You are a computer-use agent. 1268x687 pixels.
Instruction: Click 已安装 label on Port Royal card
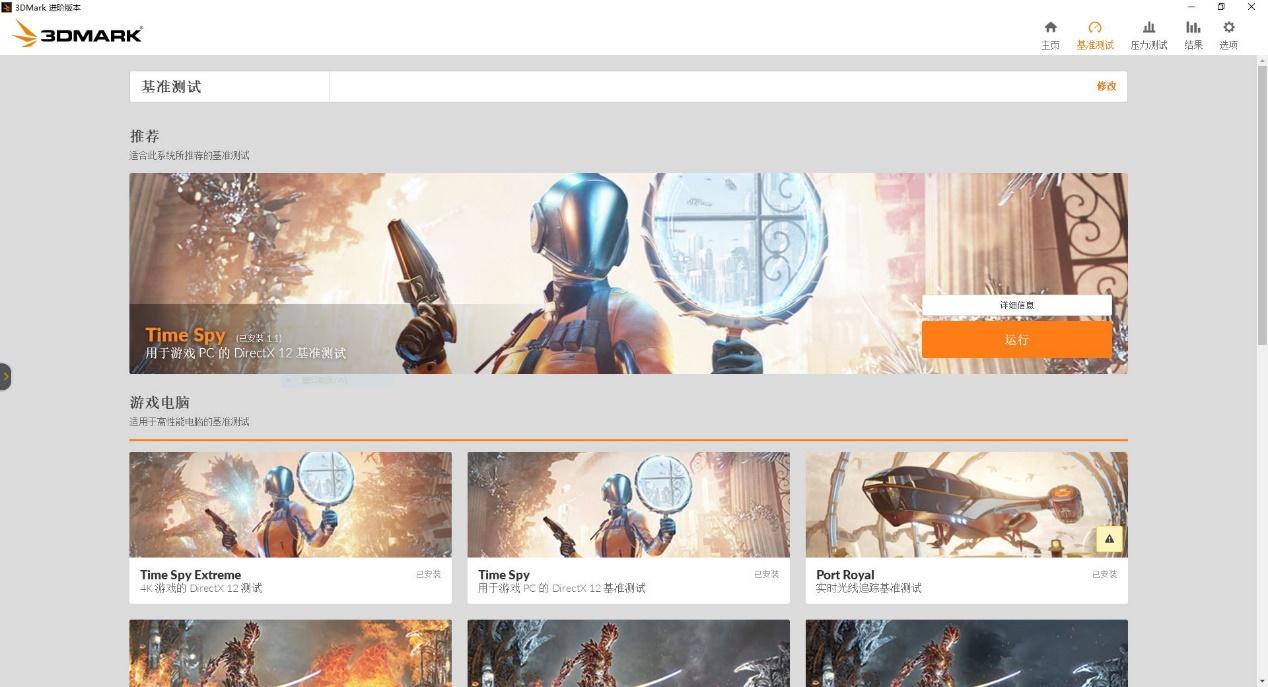(1104, 574)
